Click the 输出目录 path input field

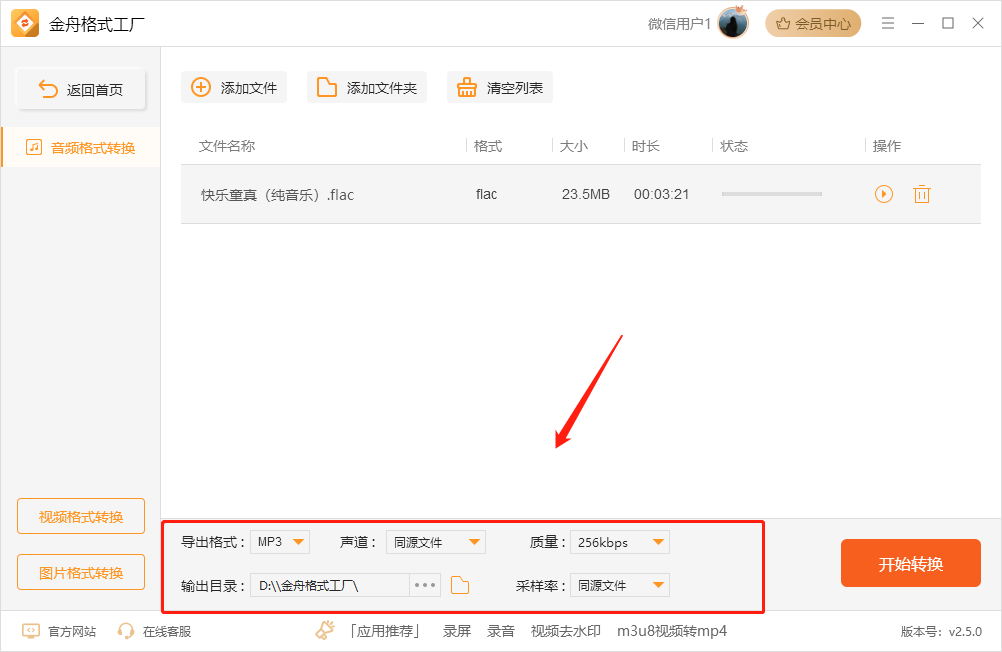[x=330, y=585]
